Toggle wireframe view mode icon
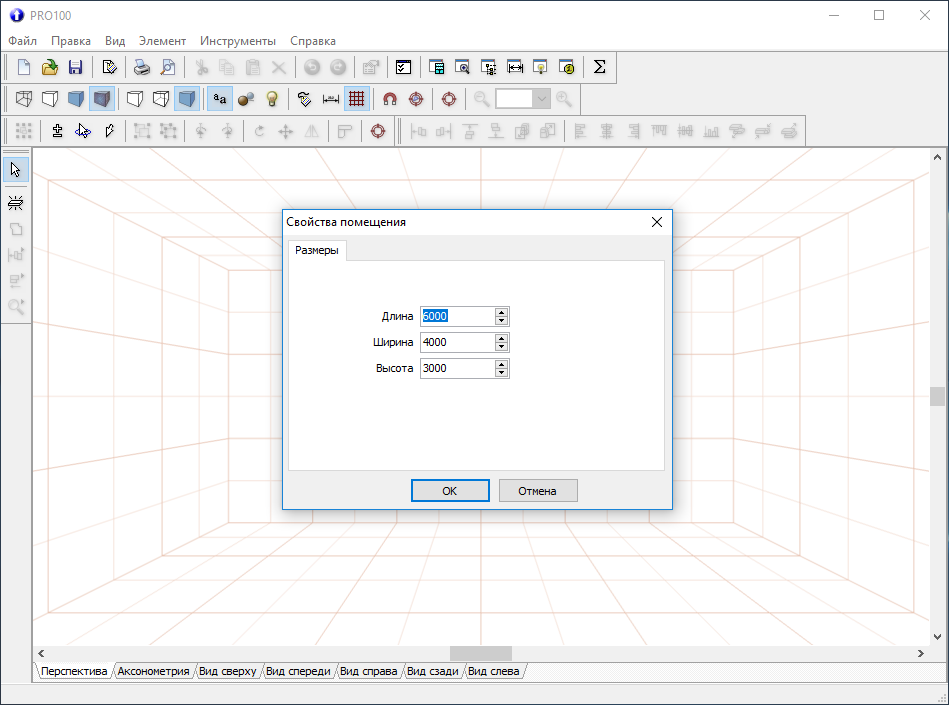Viewport: 949px width, 705px height. [x=24, y=99]
